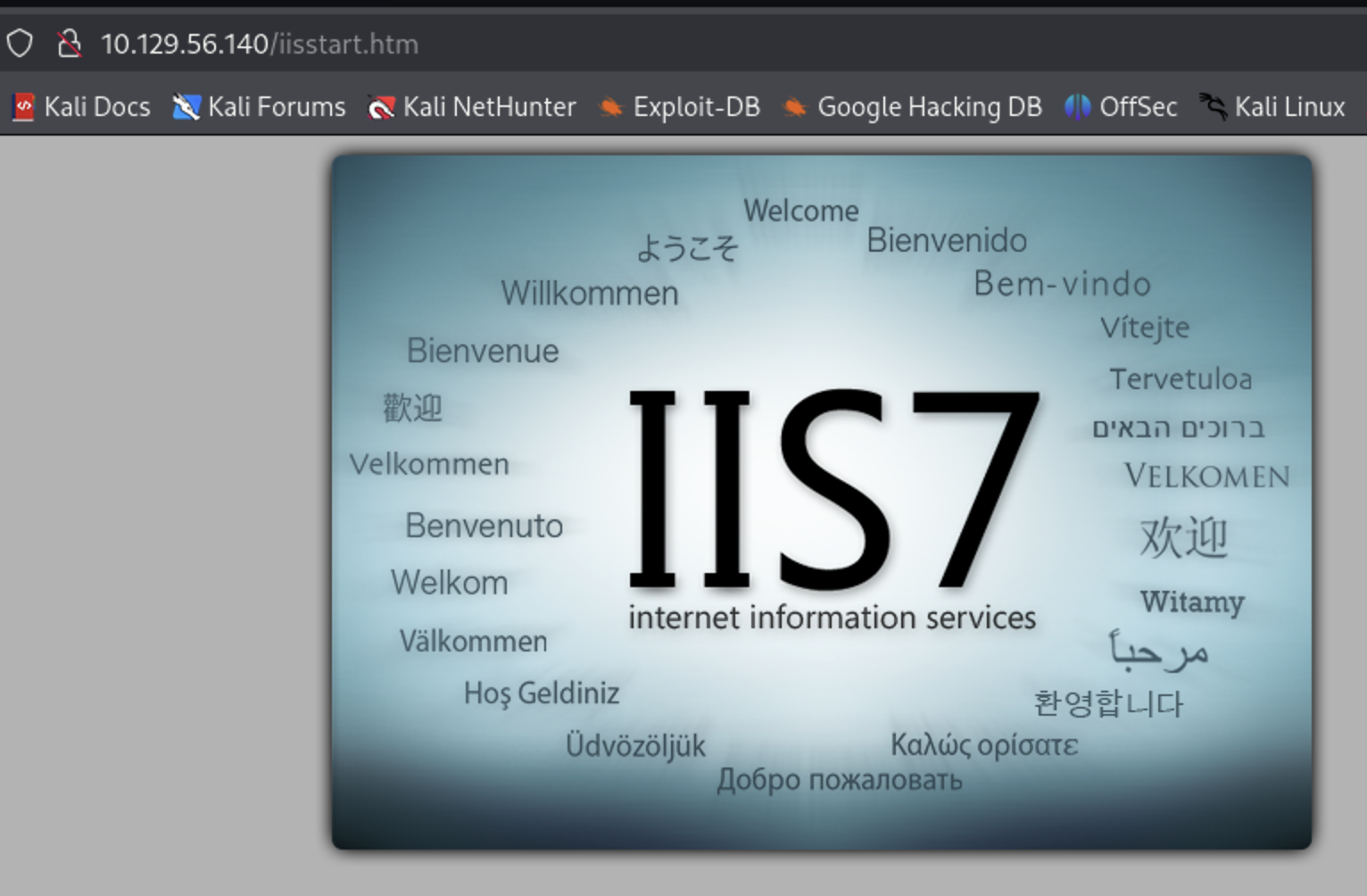Click the "Velkommen" text on the left
Viewport: 1367px width, 896px height.
coord(429,464)
